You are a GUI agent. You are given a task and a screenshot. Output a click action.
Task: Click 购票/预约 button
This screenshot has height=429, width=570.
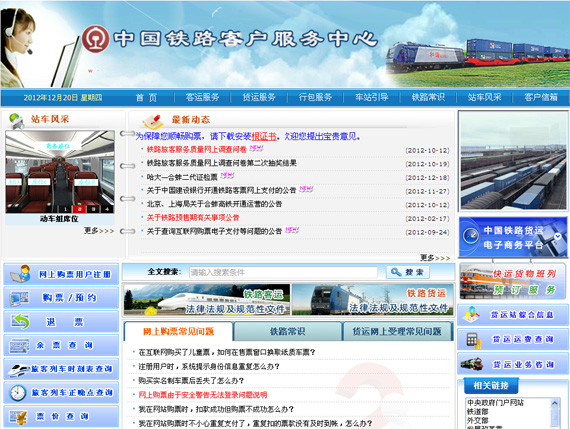pos(61,298)
